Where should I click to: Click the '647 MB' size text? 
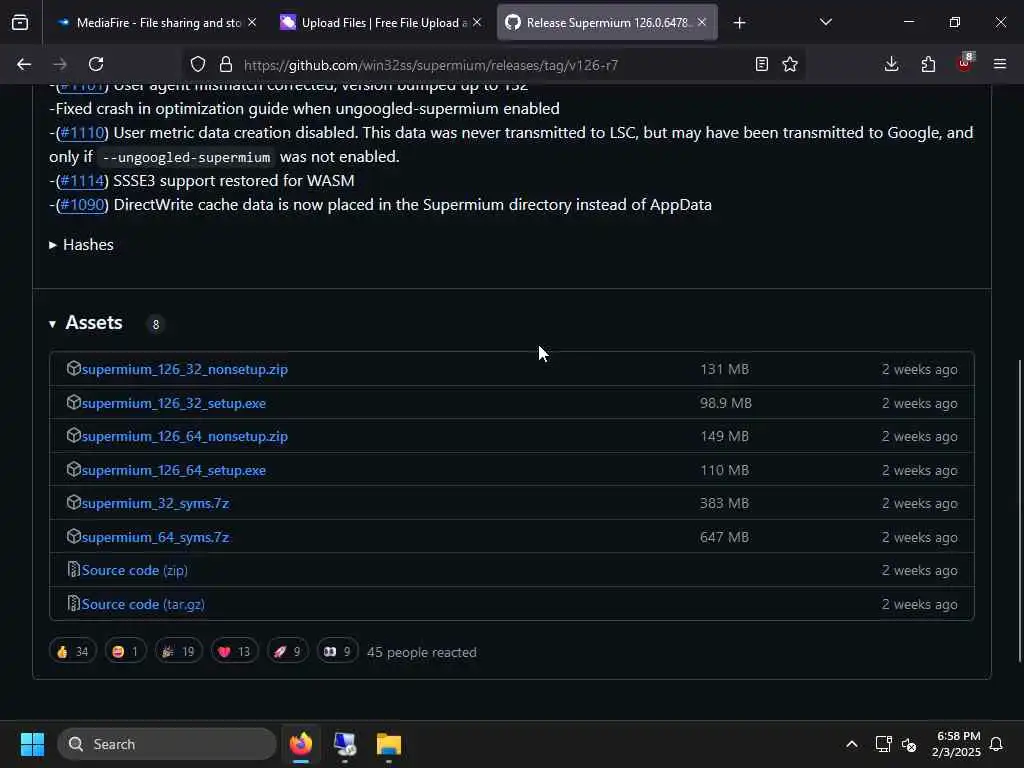pyautogui.click(x=724, y=537)
